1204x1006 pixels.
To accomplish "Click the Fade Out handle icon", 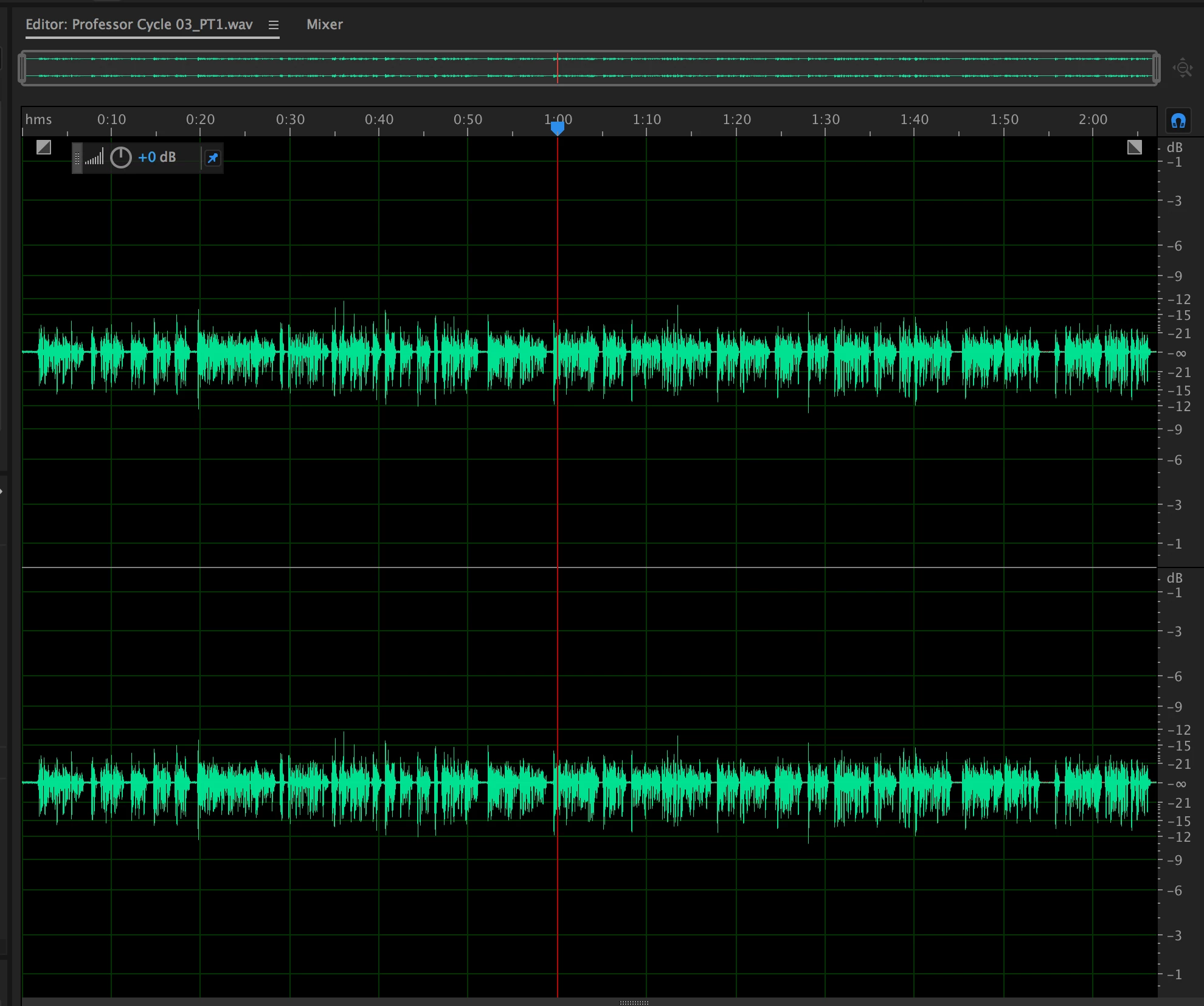I will coord(1134,147).
